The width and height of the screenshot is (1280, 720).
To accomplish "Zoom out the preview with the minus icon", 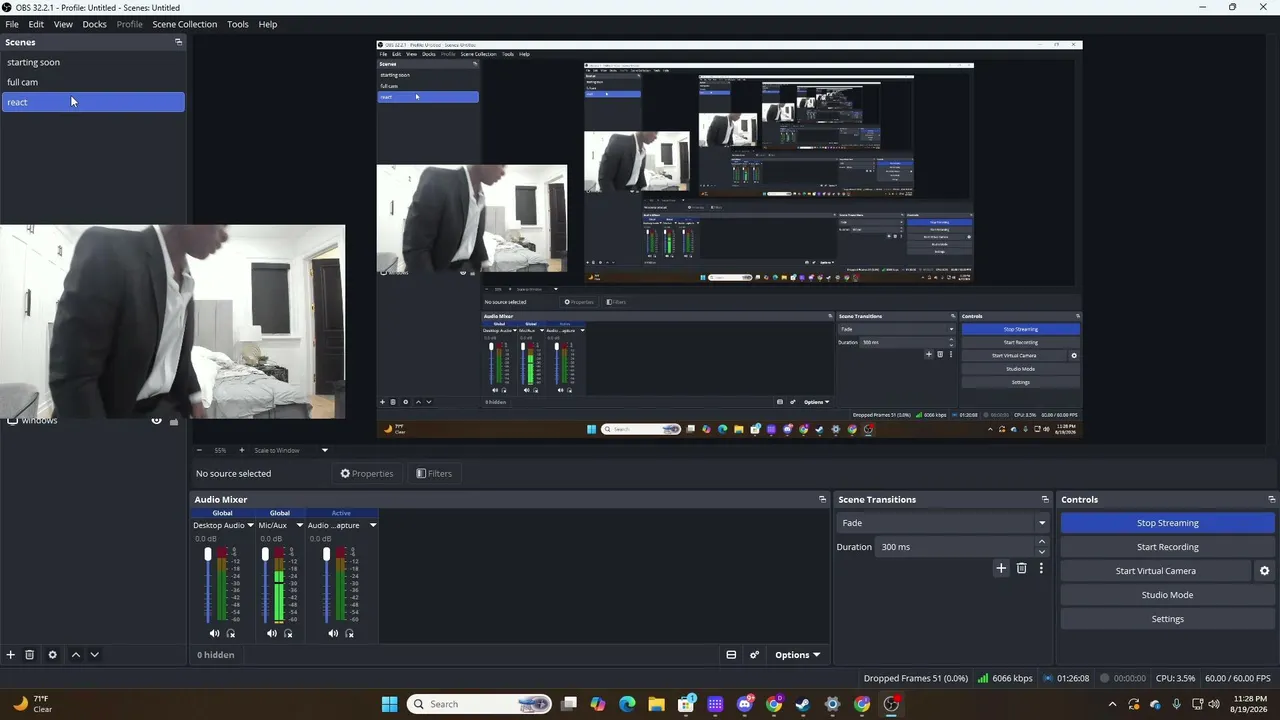I will [x=199, y=450].
